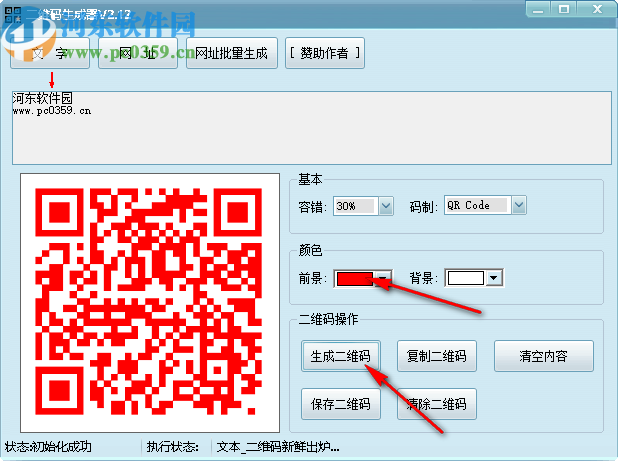Click the 保存二维码 save button
Screen dimensions: 618x461
tap(341, 404)
